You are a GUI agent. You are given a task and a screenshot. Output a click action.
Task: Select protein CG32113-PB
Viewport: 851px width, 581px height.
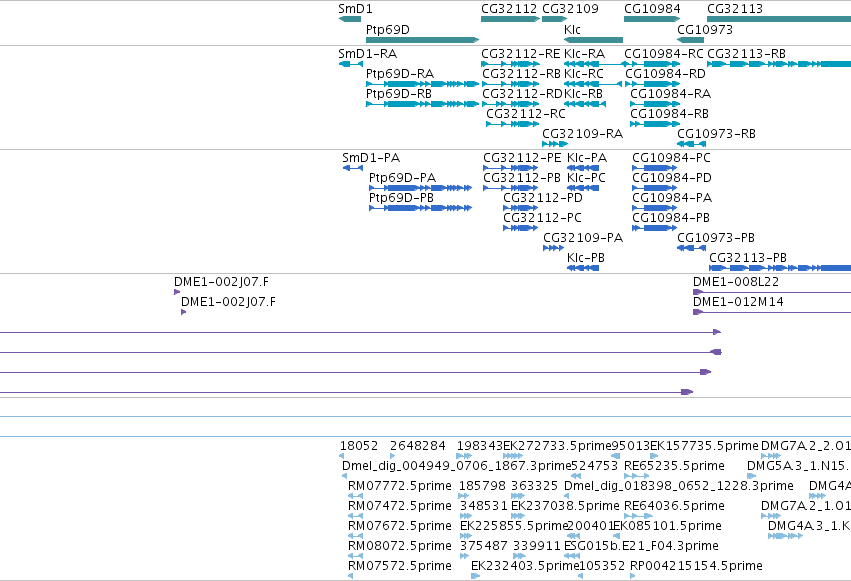(748, 258)
